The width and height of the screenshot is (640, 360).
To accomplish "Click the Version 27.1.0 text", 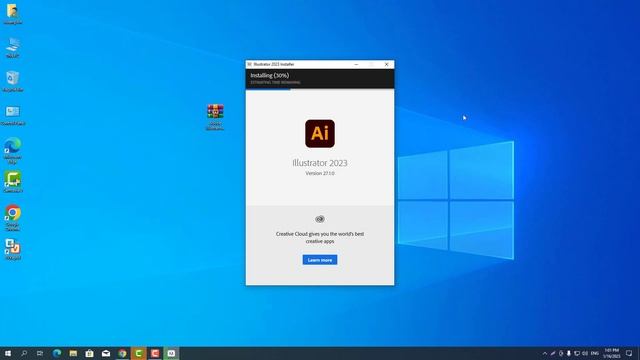I will coord(320,173).
